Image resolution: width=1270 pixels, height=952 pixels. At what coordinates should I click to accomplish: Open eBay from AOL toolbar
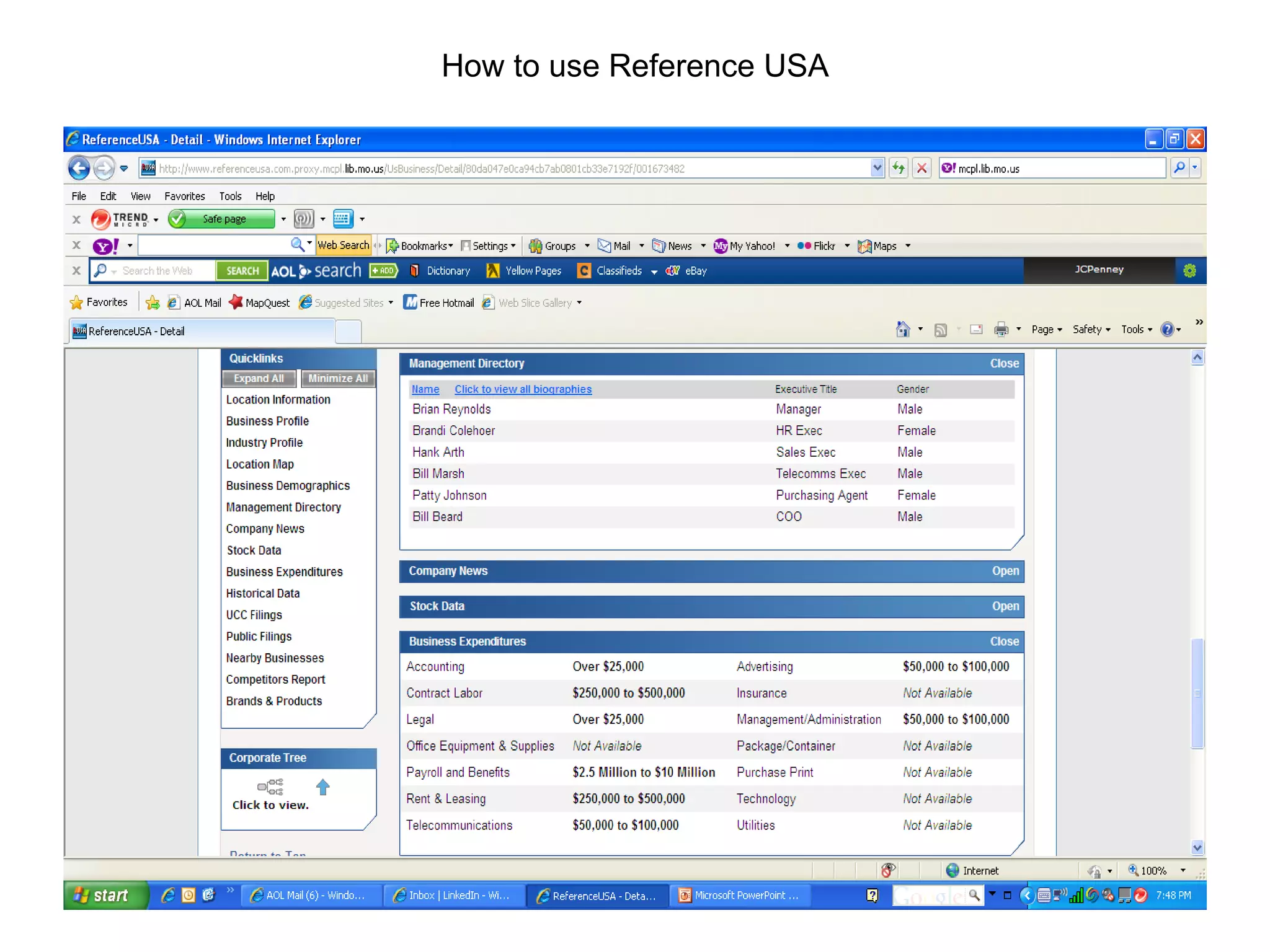point(686,271)
